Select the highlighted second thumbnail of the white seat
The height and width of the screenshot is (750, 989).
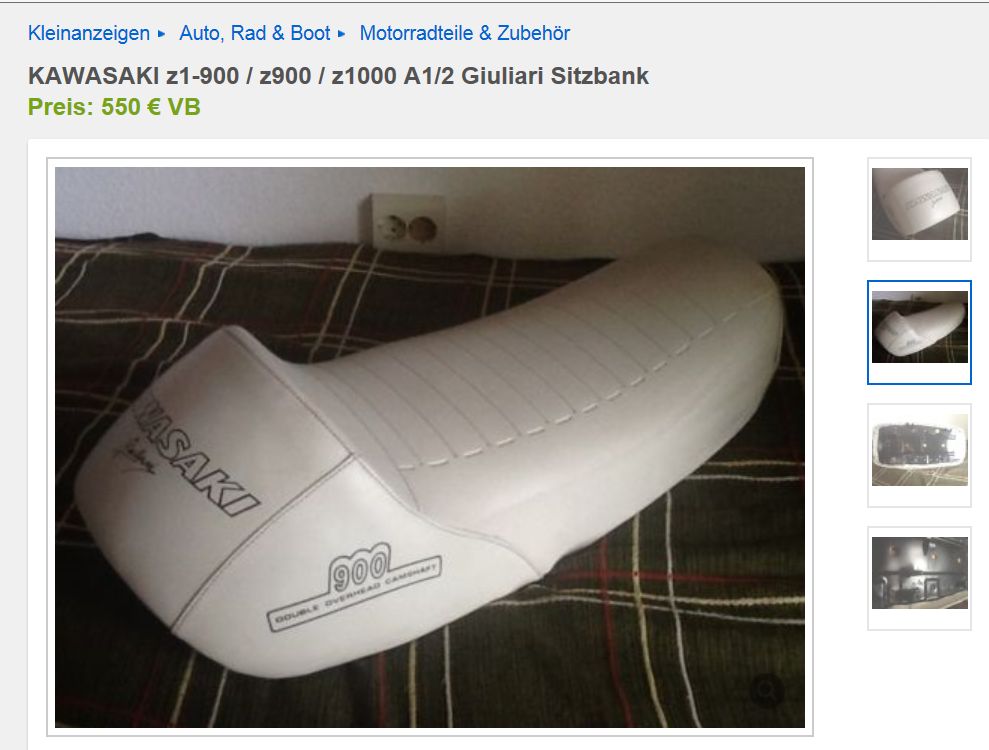(x=920, y=332)
